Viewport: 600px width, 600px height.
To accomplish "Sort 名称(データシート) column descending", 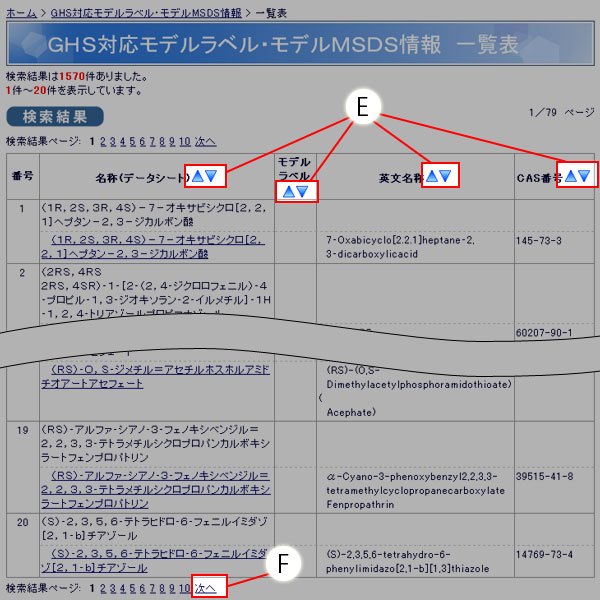I will 211,176.
